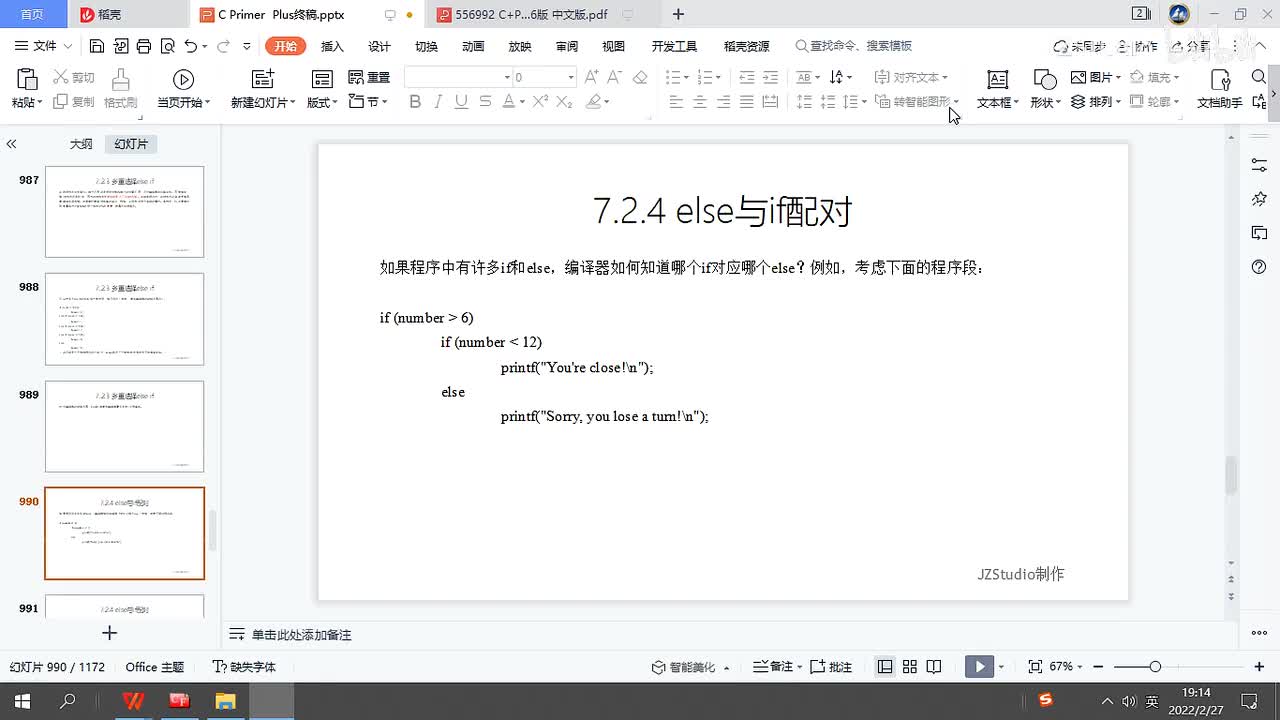This screenshot has width=1280, height=720.
Task: Fit slide to window icon in status bar
Action: [1035, 667]
